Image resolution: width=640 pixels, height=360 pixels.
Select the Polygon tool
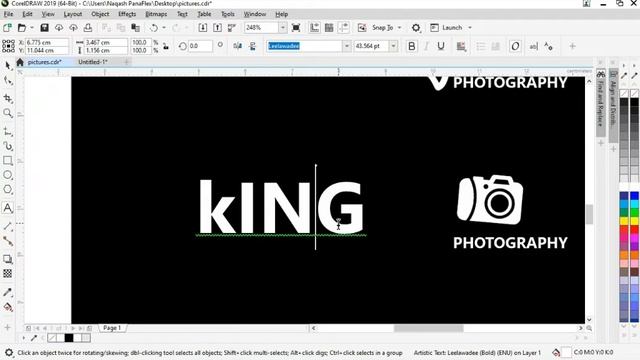click(8, 189)
